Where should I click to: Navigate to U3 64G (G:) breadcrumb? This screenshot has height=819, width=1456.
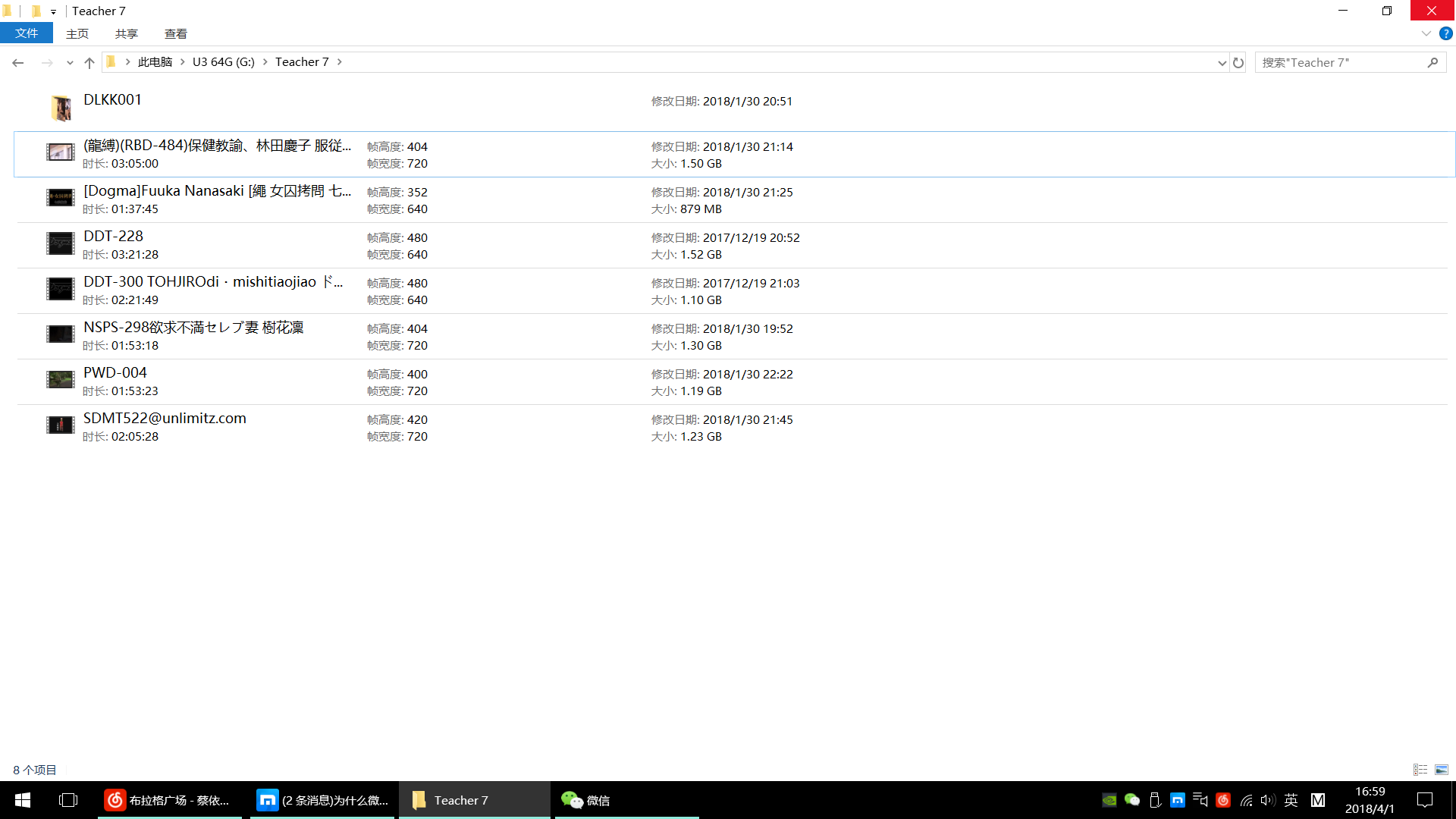click(224, 61)
